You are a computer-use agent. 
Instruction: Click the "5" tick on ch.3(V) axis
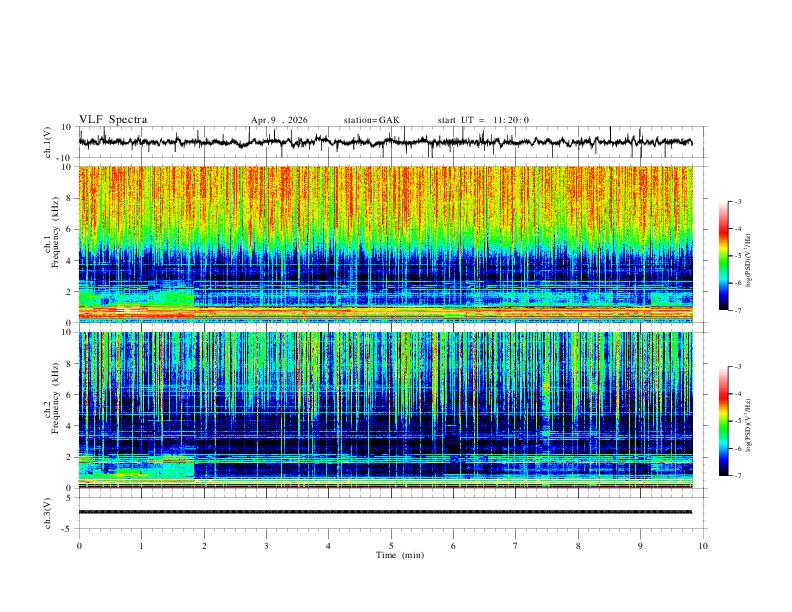pyautogui.click(x=70, y=497)
